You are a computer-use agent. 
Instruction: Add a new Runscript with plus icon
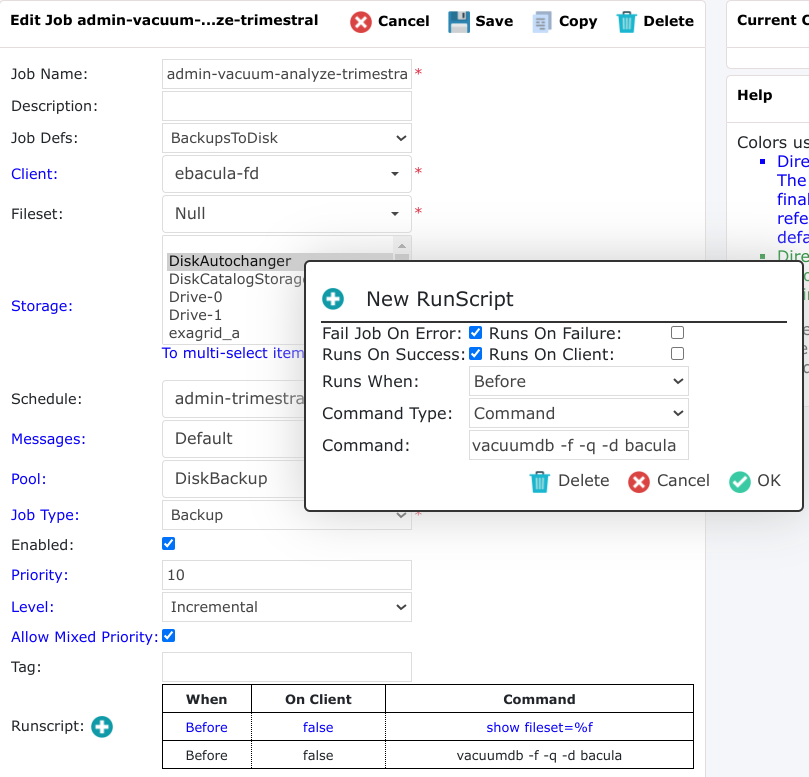(102, 726)
